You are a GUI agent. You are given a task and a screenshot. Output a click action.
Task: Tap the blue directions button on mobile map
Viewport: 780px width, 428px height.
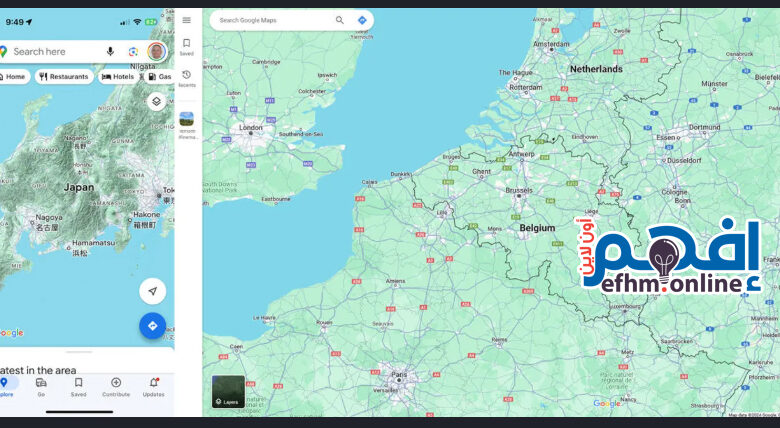153,326
